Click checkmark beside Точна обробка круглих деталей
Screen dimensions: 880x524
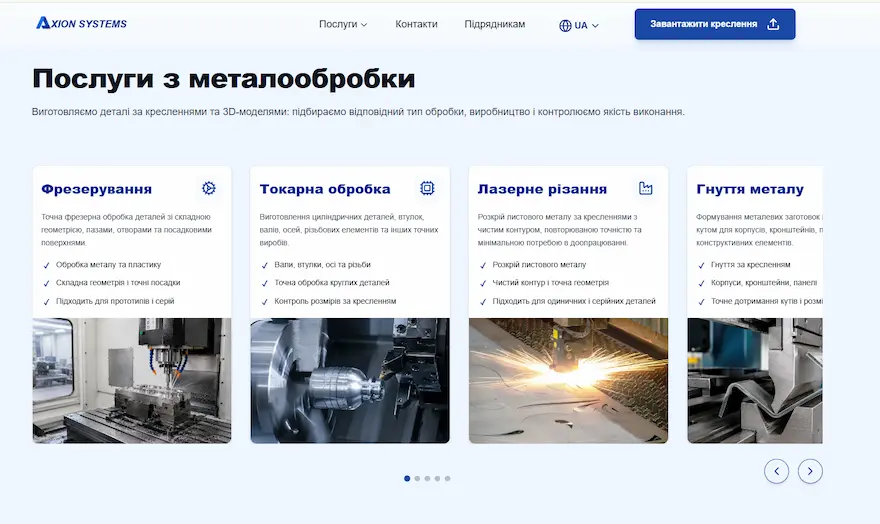265,283
